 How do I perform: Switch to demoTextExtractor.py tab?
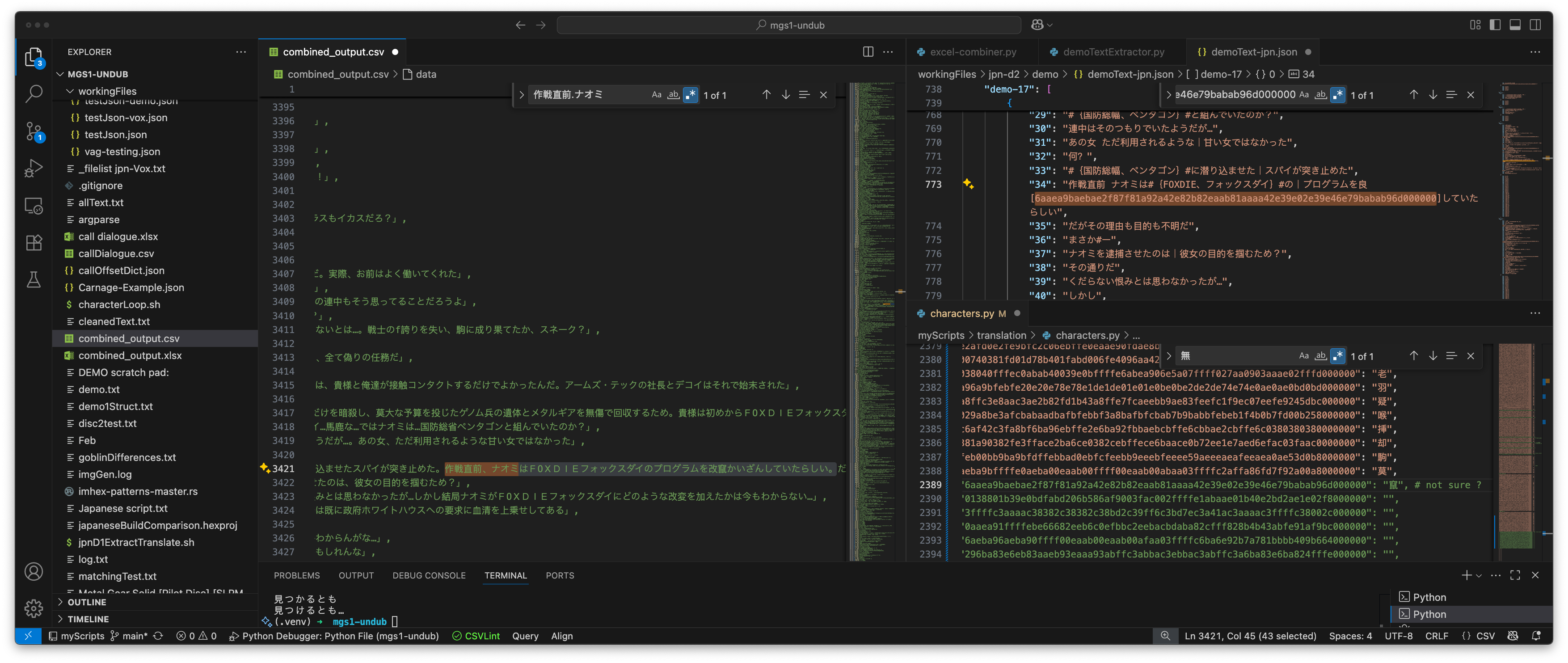[x=1113, y=52]
